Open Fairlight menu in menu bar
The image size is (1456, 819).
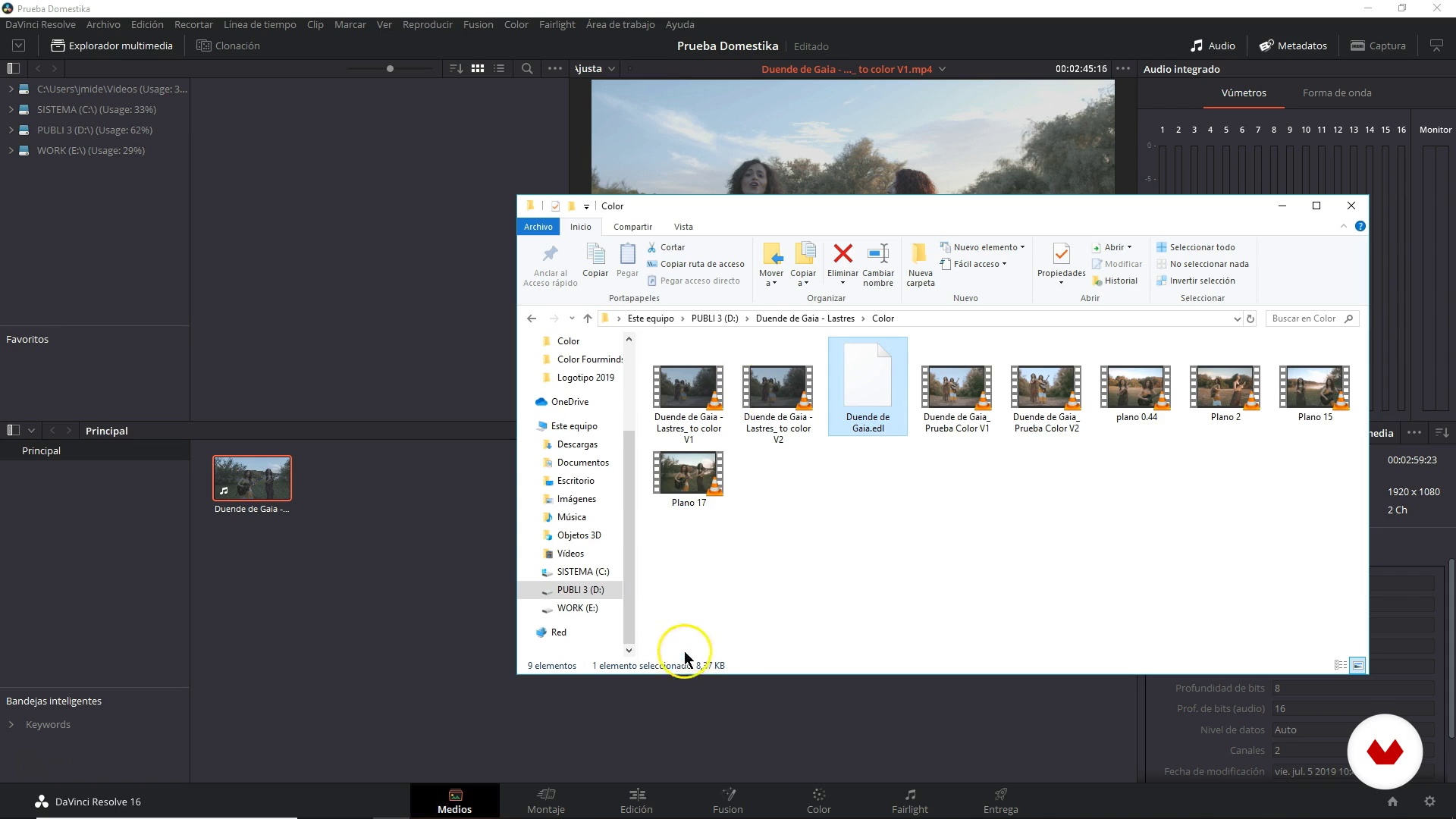[557, 24]
